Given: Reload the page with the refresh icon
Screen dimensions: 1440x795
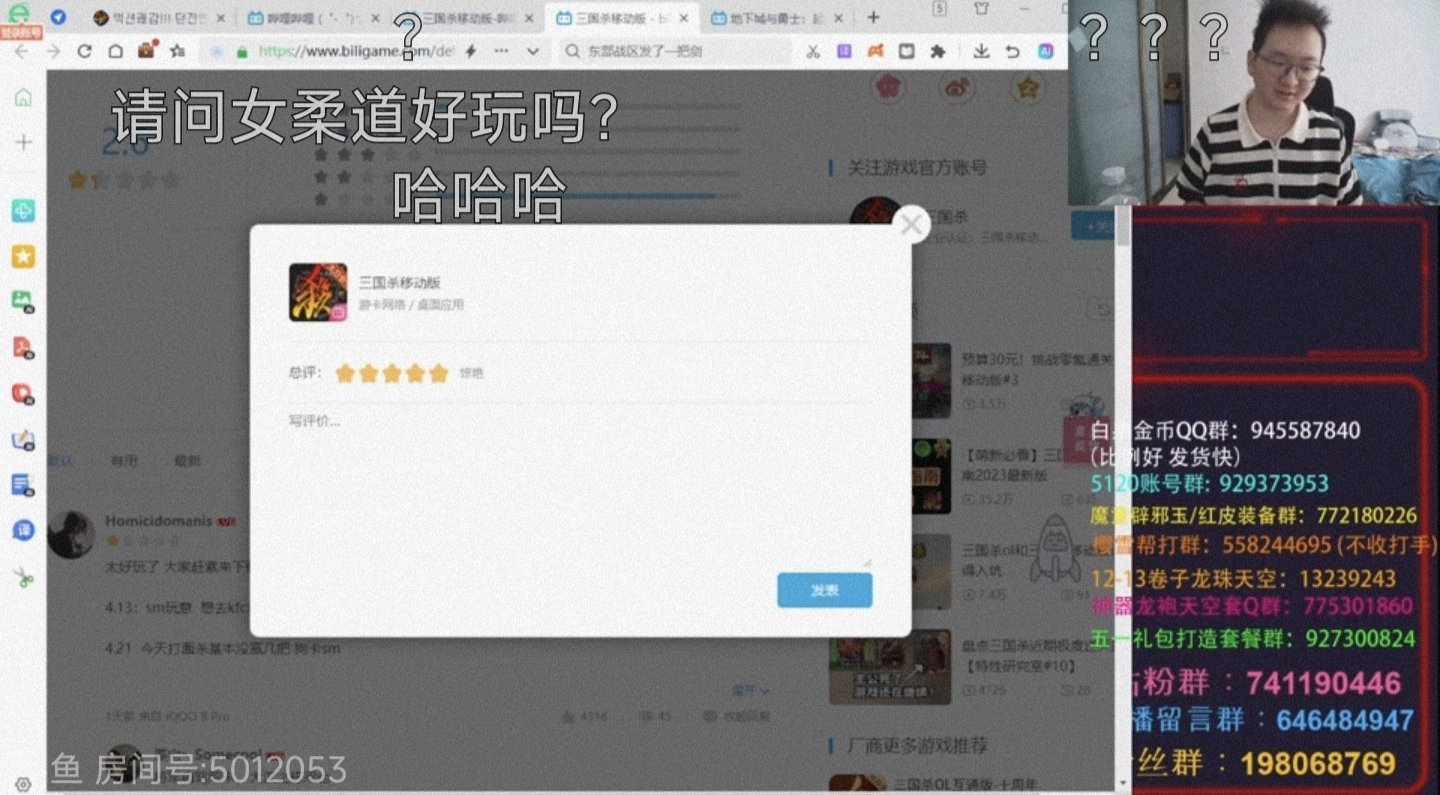Looking at the screenshot, I should tap(85, 51).
